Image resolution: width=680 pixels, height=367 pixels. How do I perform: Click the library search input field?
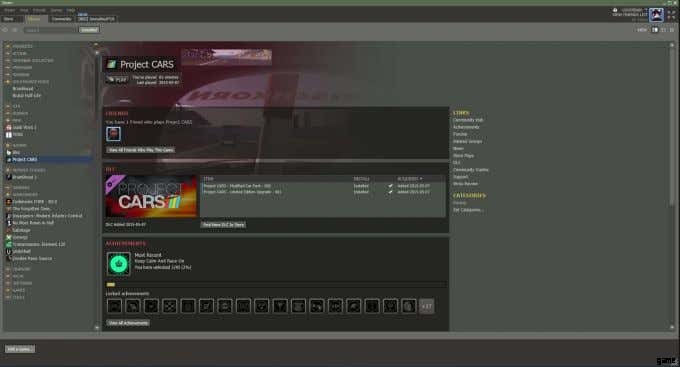click(50, 30)
